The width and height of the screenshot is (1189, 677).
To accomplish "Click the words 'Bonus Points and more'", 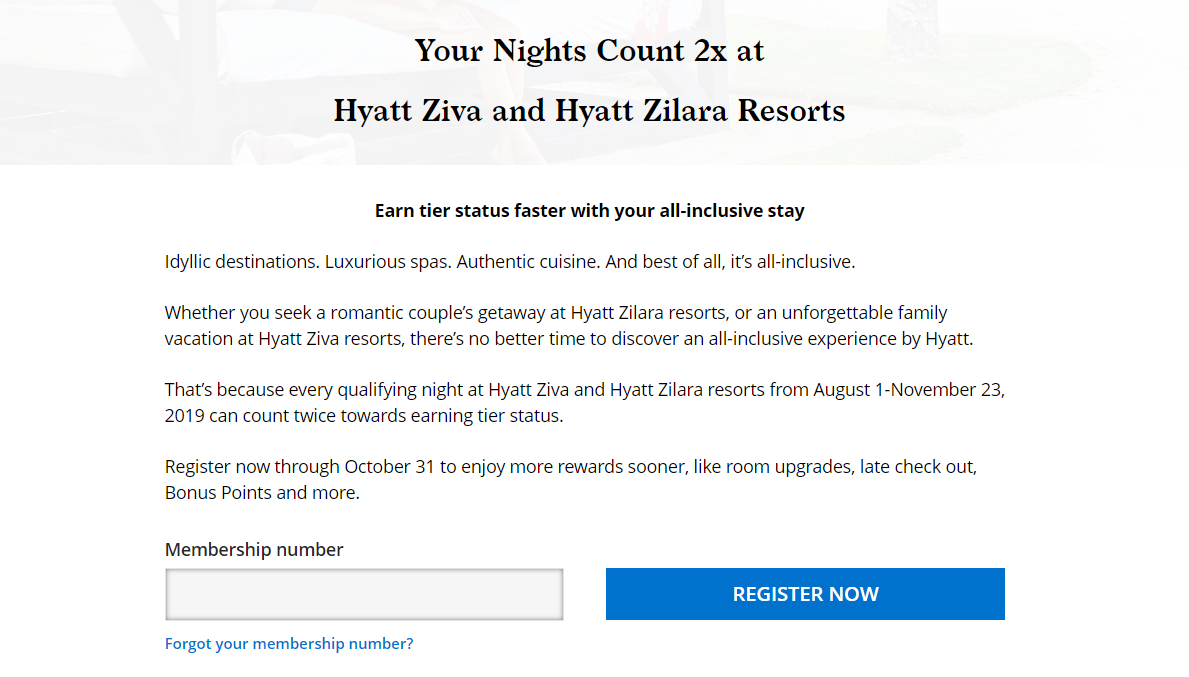I will (261, 493).
